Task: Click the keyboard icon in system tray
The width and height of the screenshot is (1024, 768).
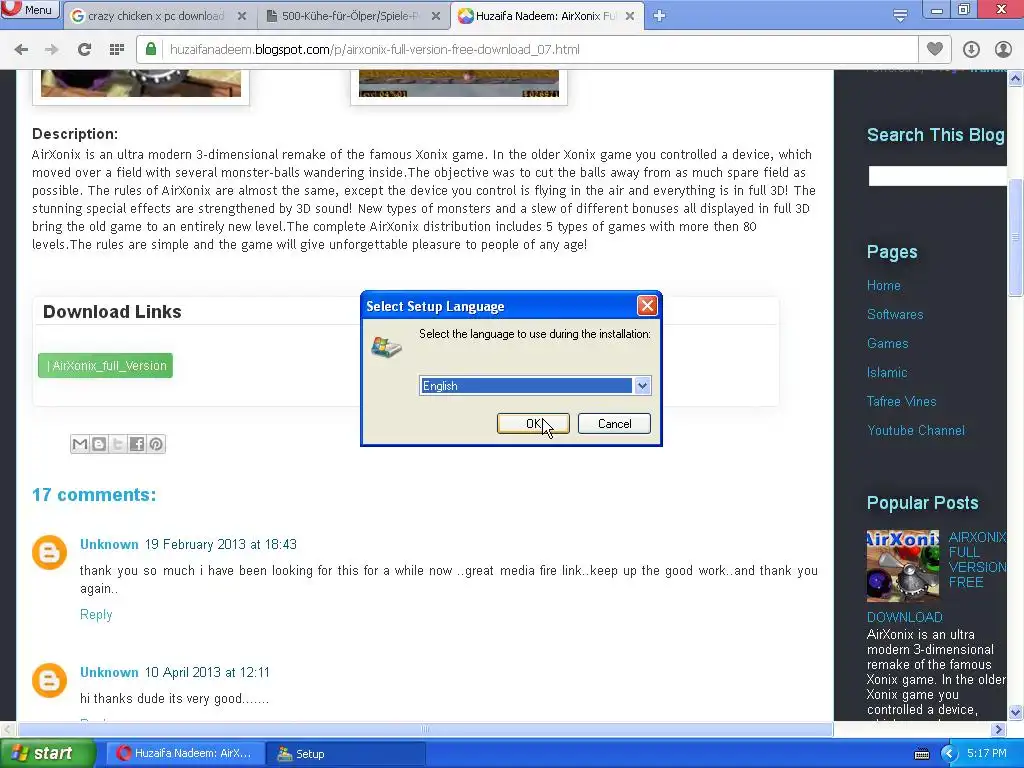Action: coord(922,754)
